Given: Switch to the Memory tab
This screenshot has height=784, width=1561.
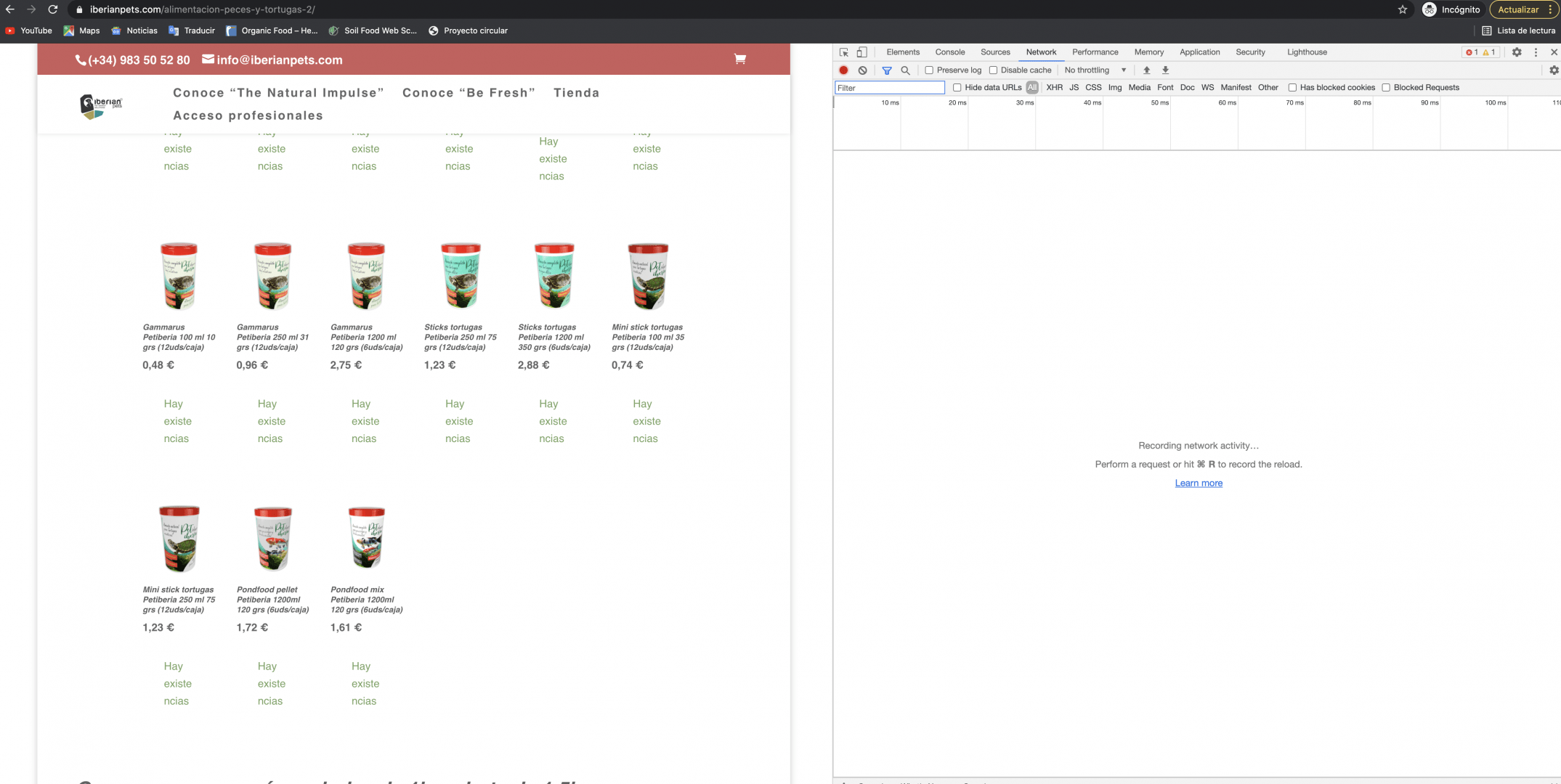Looking at the screenshot, I should 1148,52.
